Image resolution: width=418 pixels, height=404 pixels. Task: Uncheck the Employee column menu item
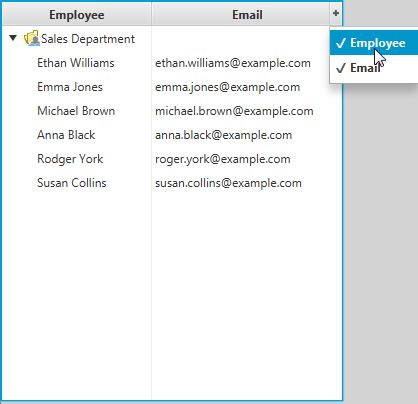tap(374, 43)
